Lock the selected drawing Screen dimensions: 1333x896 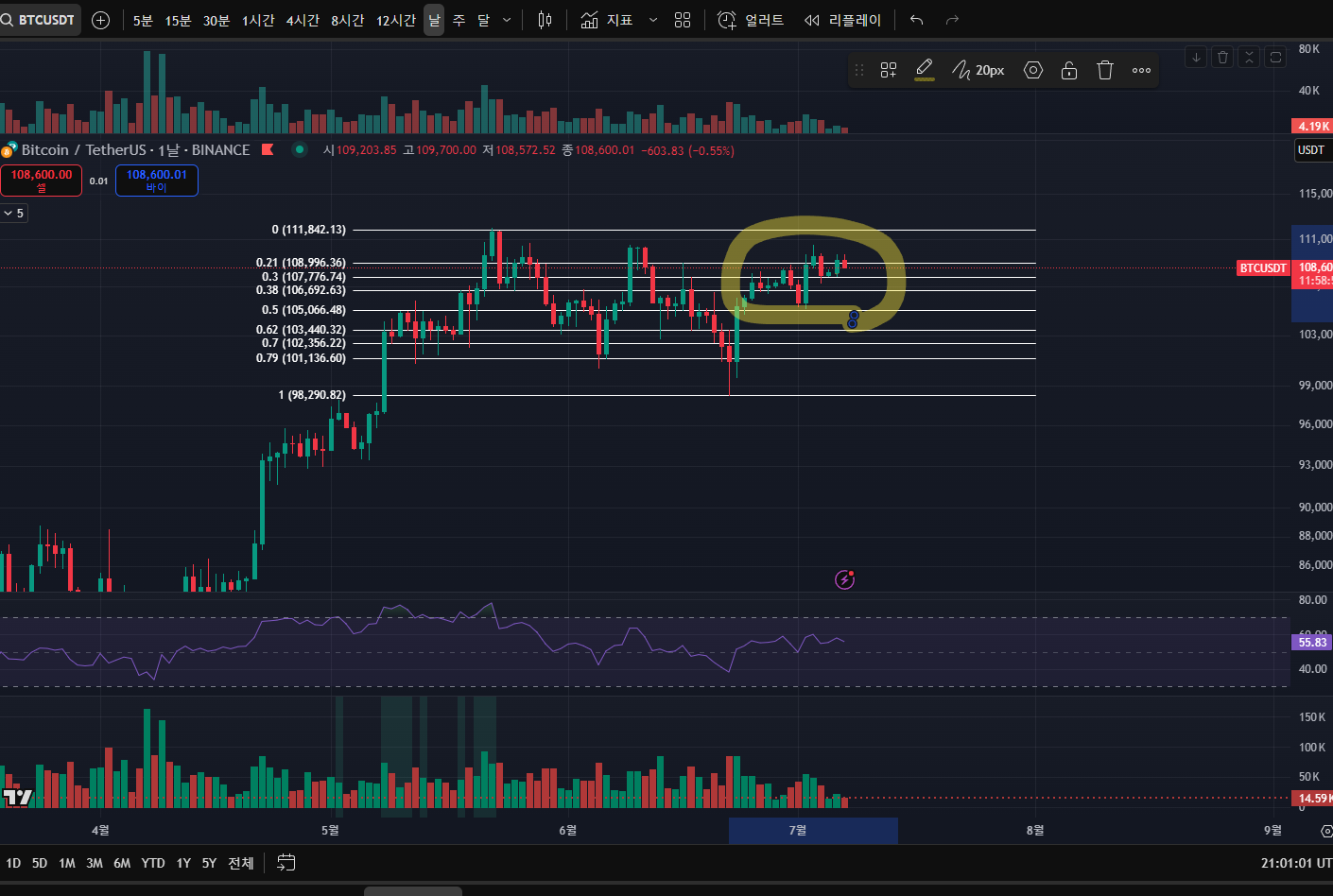pyautogui.click(x=1069, y=70)
